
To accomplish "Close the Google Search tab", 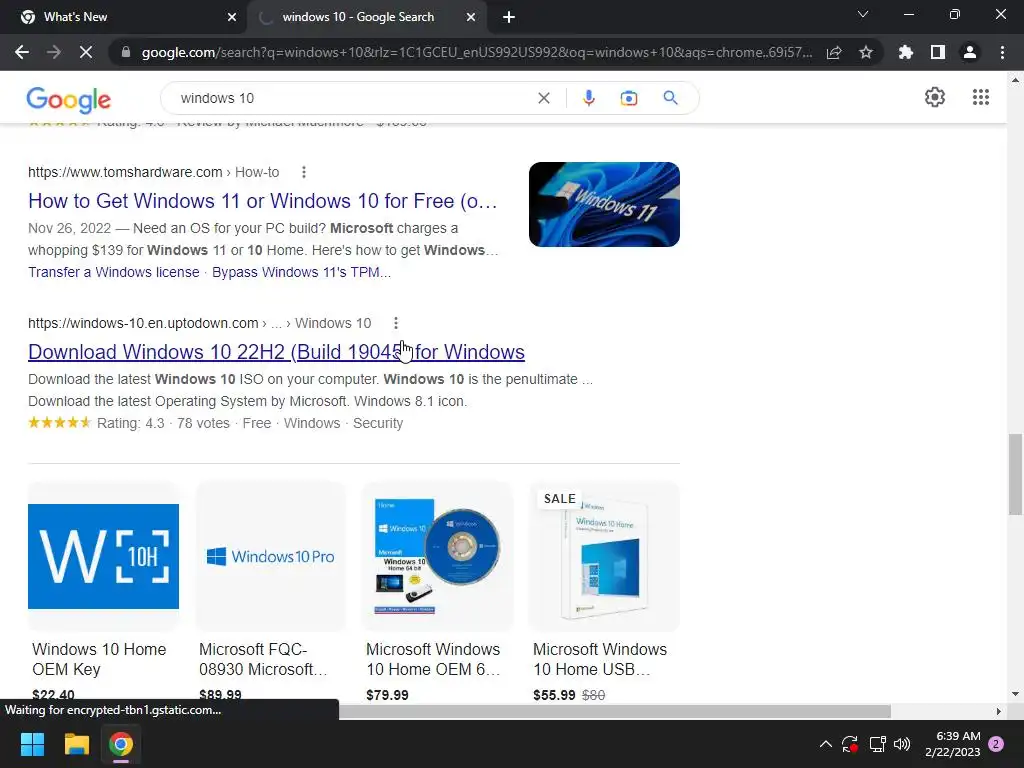I will (471, 17).
